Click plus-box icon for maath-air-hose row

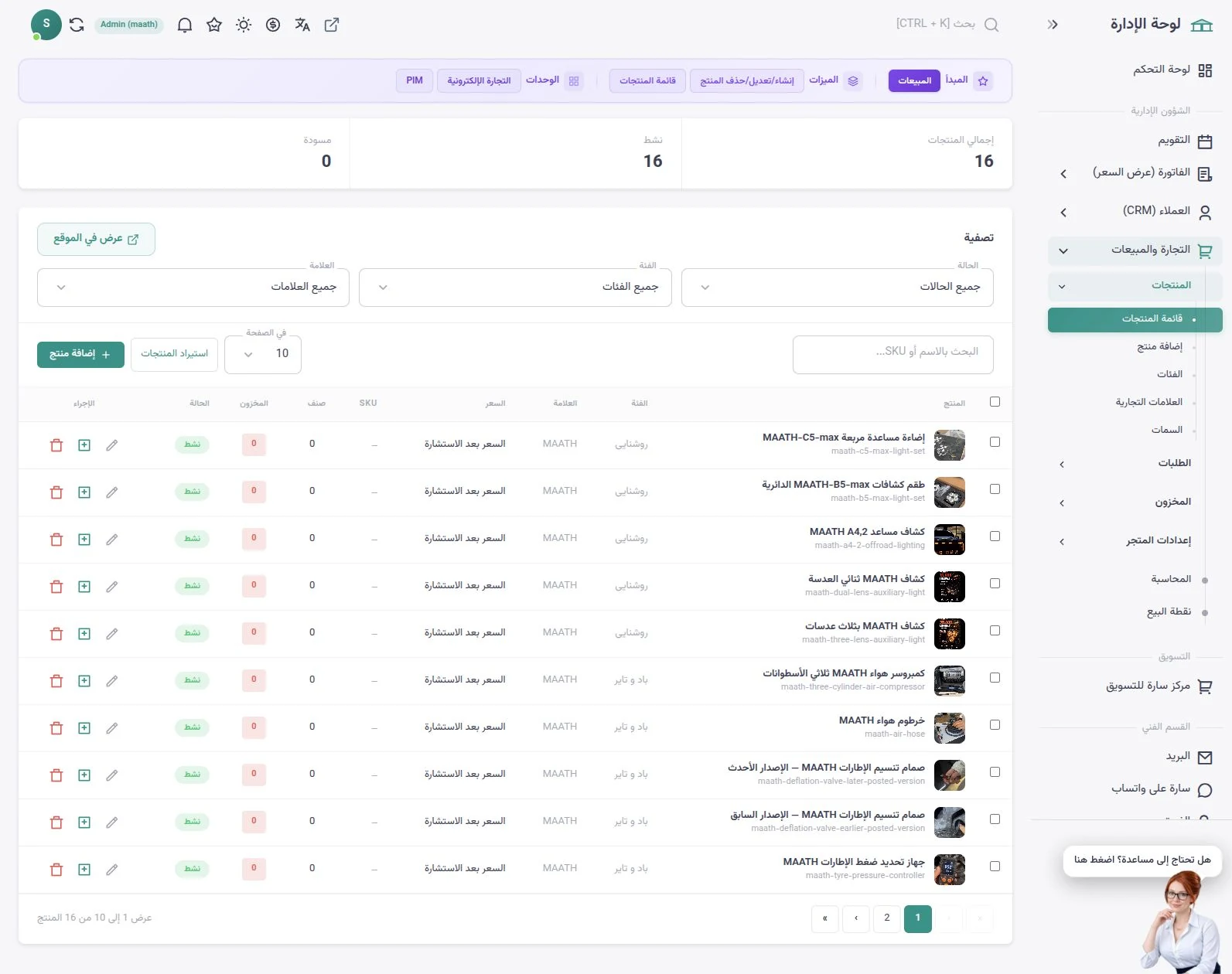(84, 728)
